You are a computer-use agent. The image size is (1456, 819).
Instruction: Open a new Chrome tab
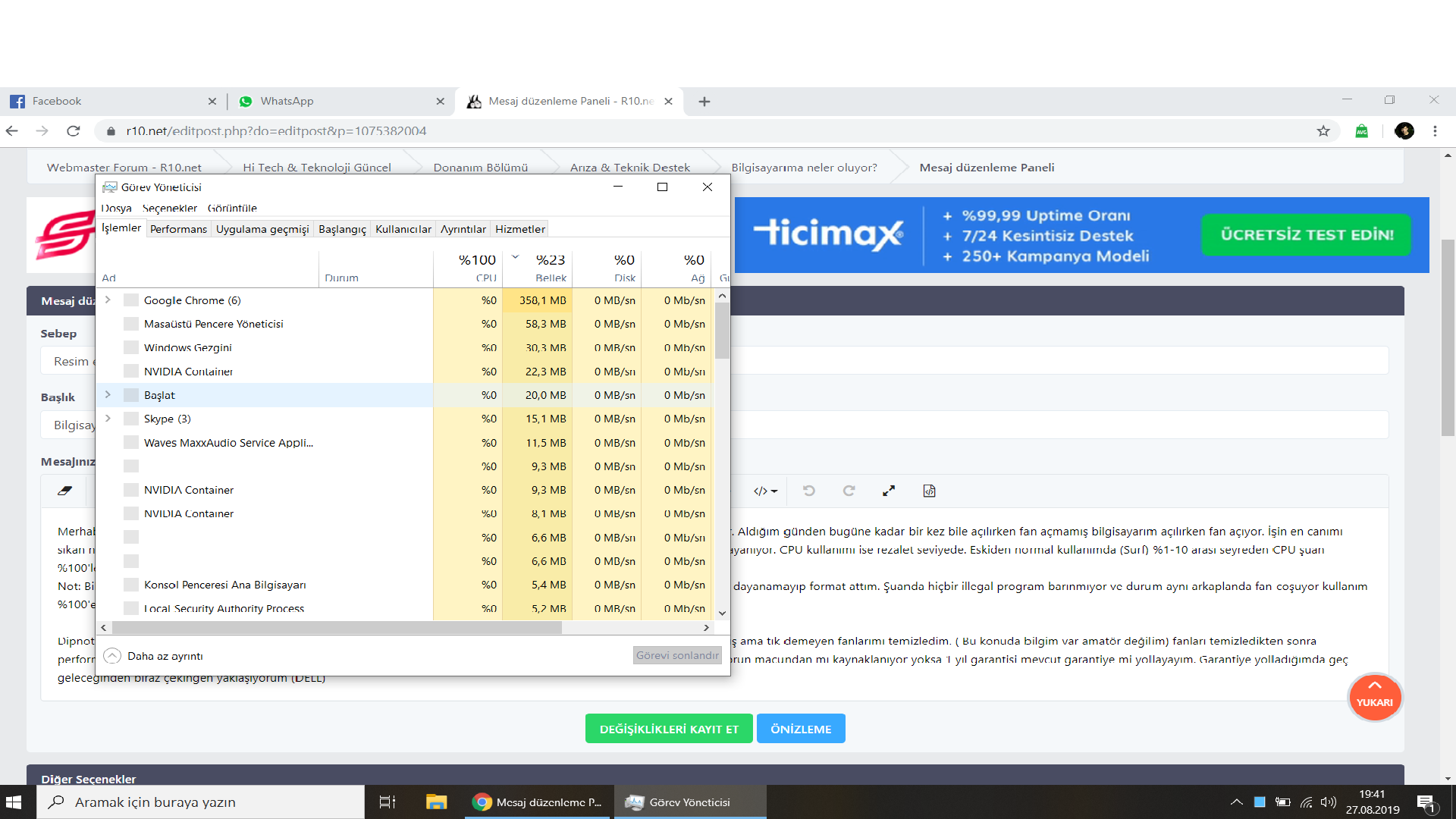click(704, 102)
